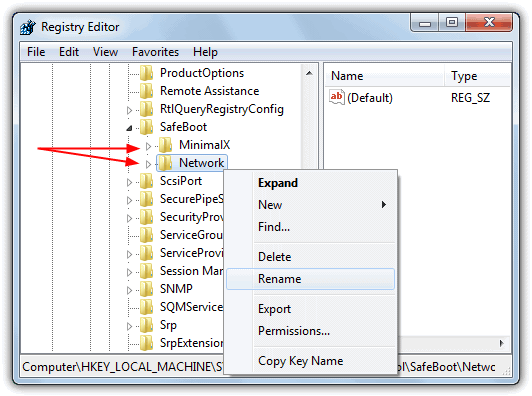Open the Favorites menu

point(155,52)
